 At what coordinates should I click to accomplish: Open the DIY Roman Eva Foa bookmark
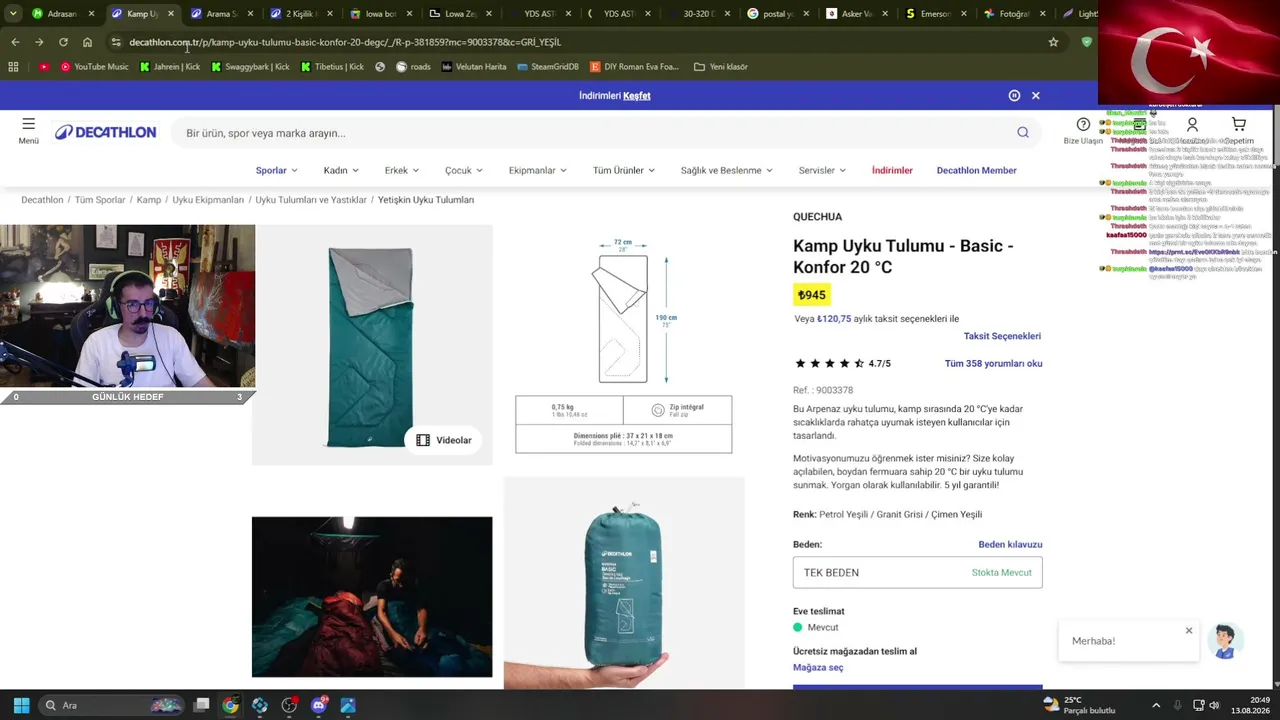634,67
